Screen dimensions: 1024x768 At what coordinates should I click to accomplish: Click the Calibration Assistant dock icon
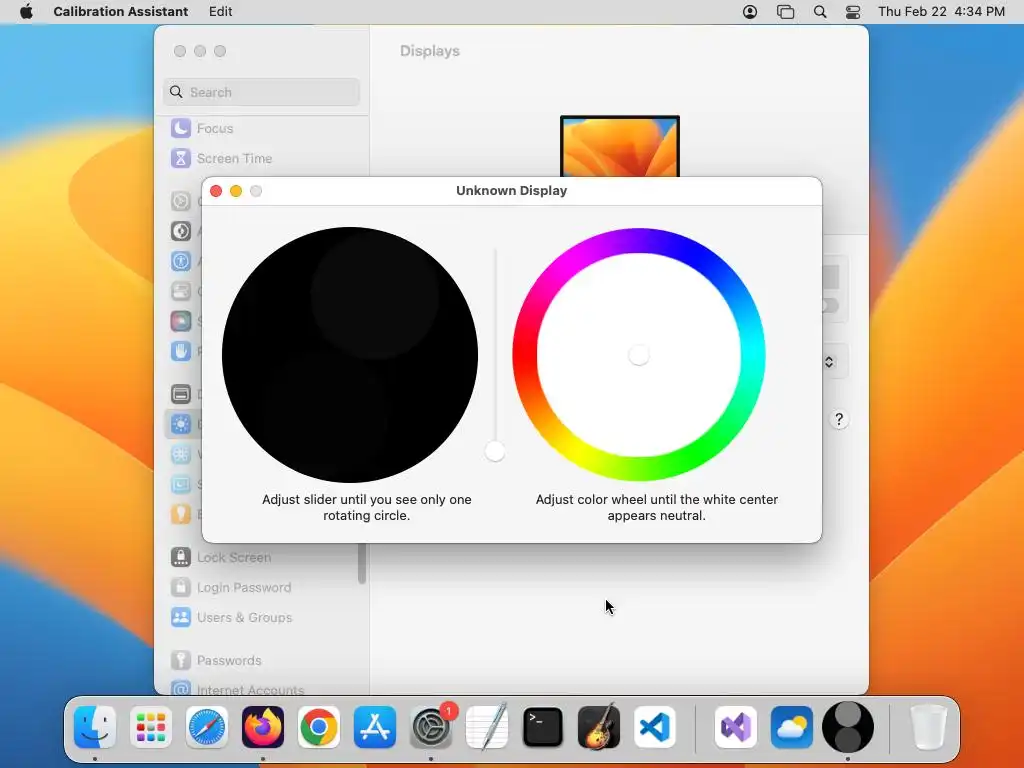[x=848, y=727]
